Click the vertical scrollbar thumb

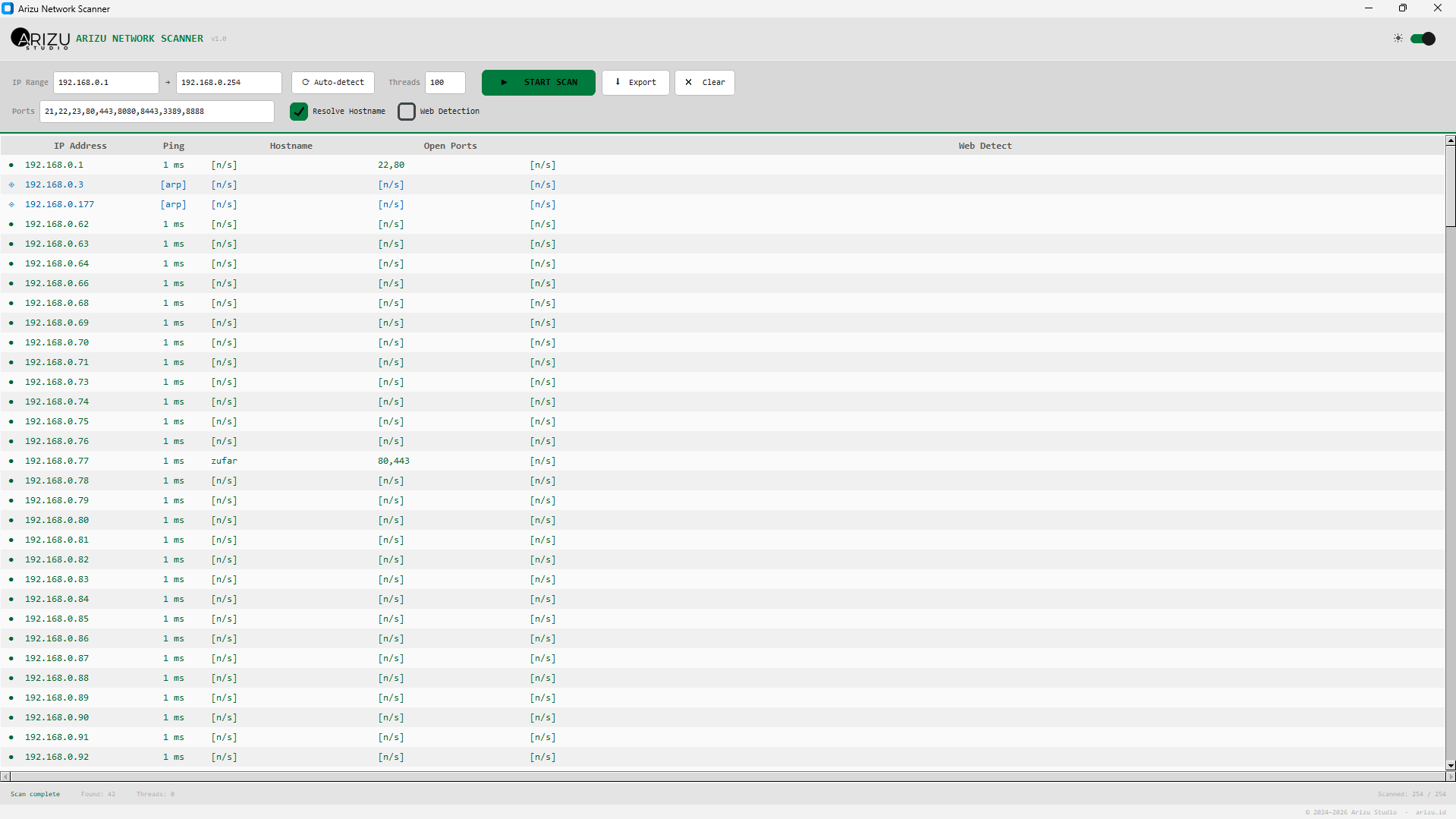[1450, 186]
